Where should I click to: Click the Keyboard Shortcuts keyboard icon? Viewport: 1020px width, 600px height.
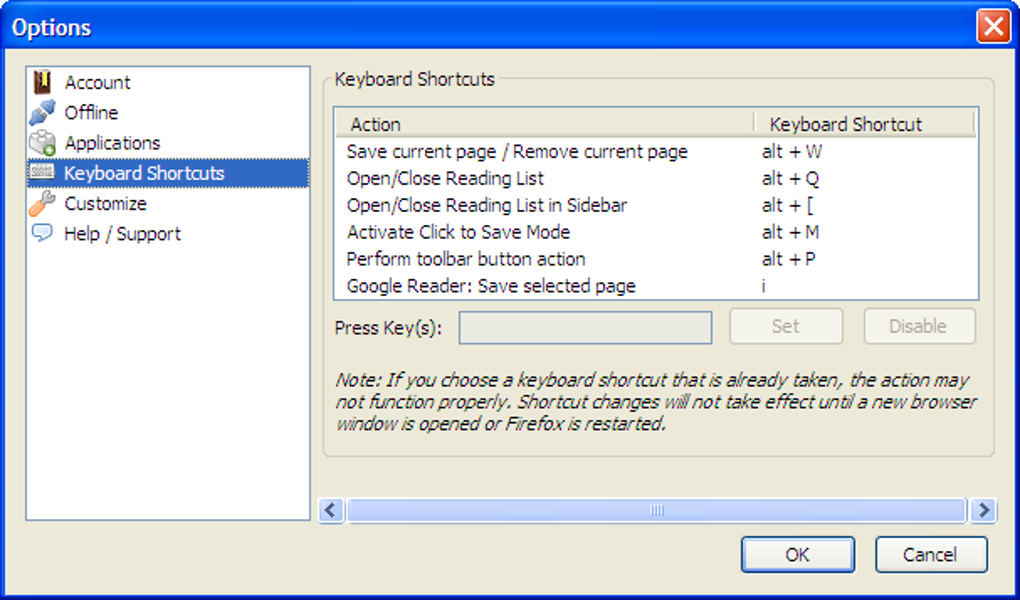click(42, 172)
